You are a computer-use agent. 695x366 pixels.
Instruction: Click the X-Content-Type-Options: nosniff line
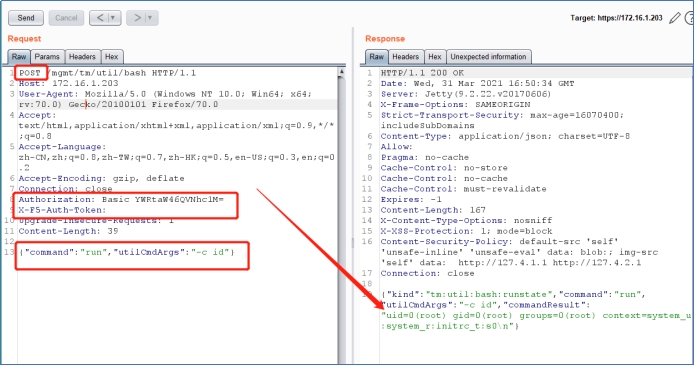(x=466, y=221)
